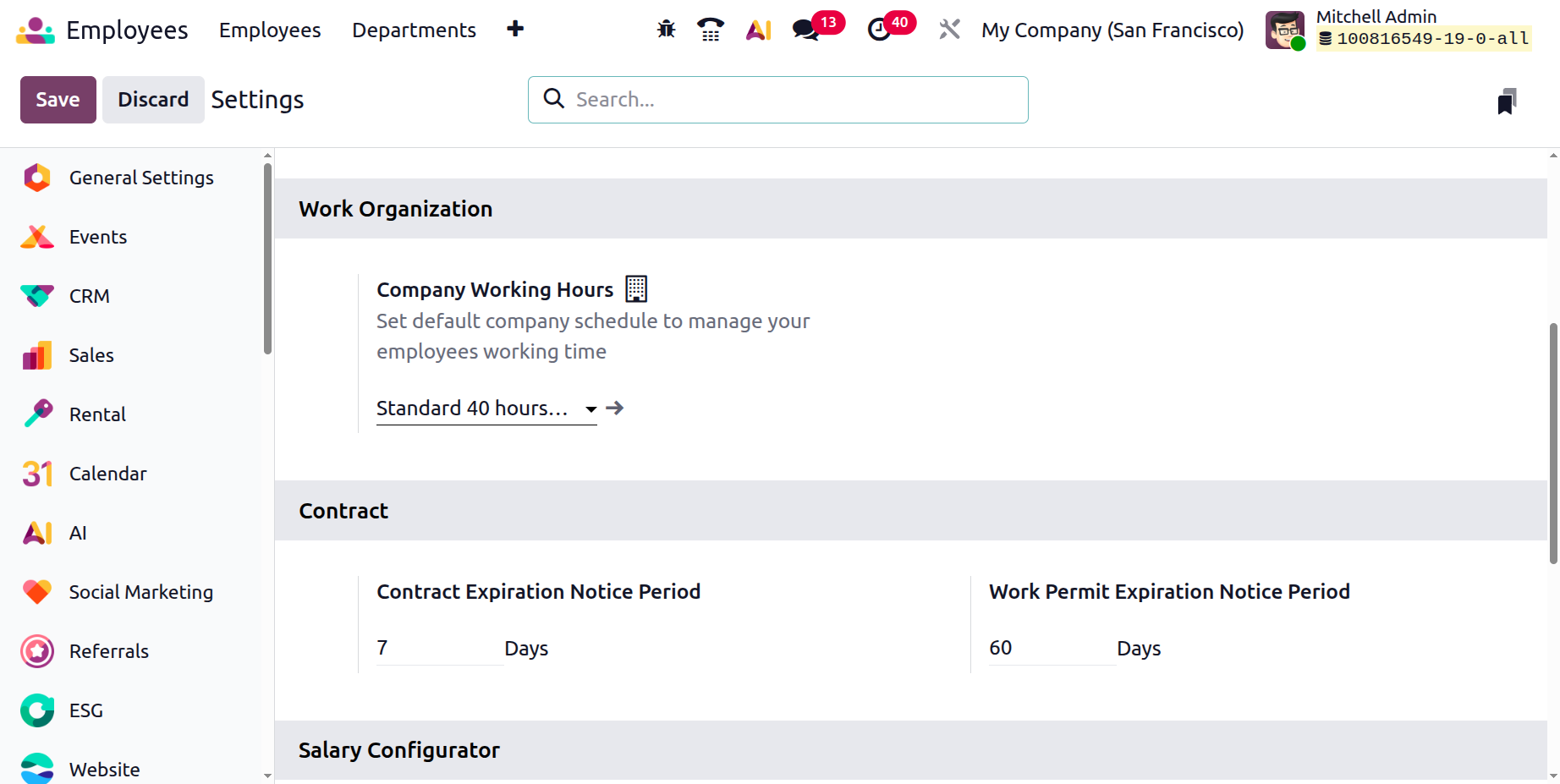
Task: Open the activities clock icon
Action: coord(880,30)
